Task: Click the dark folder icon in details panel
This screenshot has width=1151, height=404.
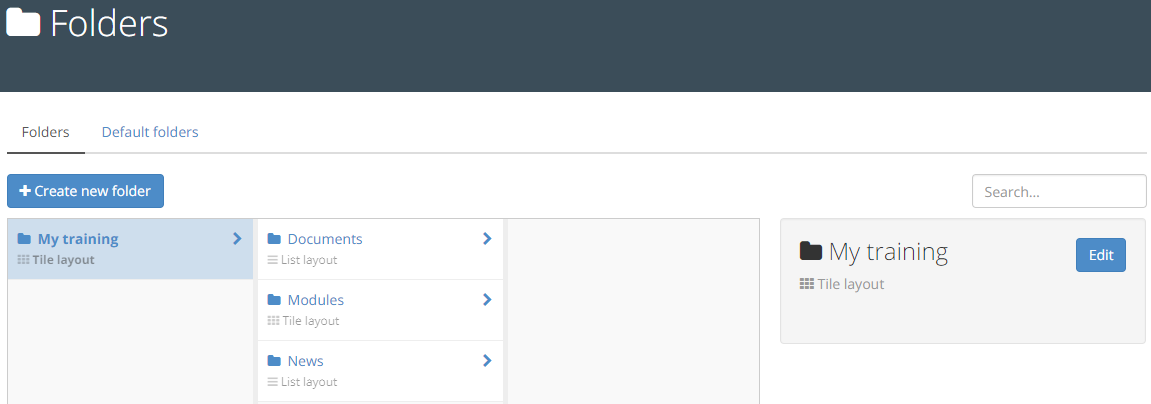Action: pyautogui.click(x=811, y=252)
